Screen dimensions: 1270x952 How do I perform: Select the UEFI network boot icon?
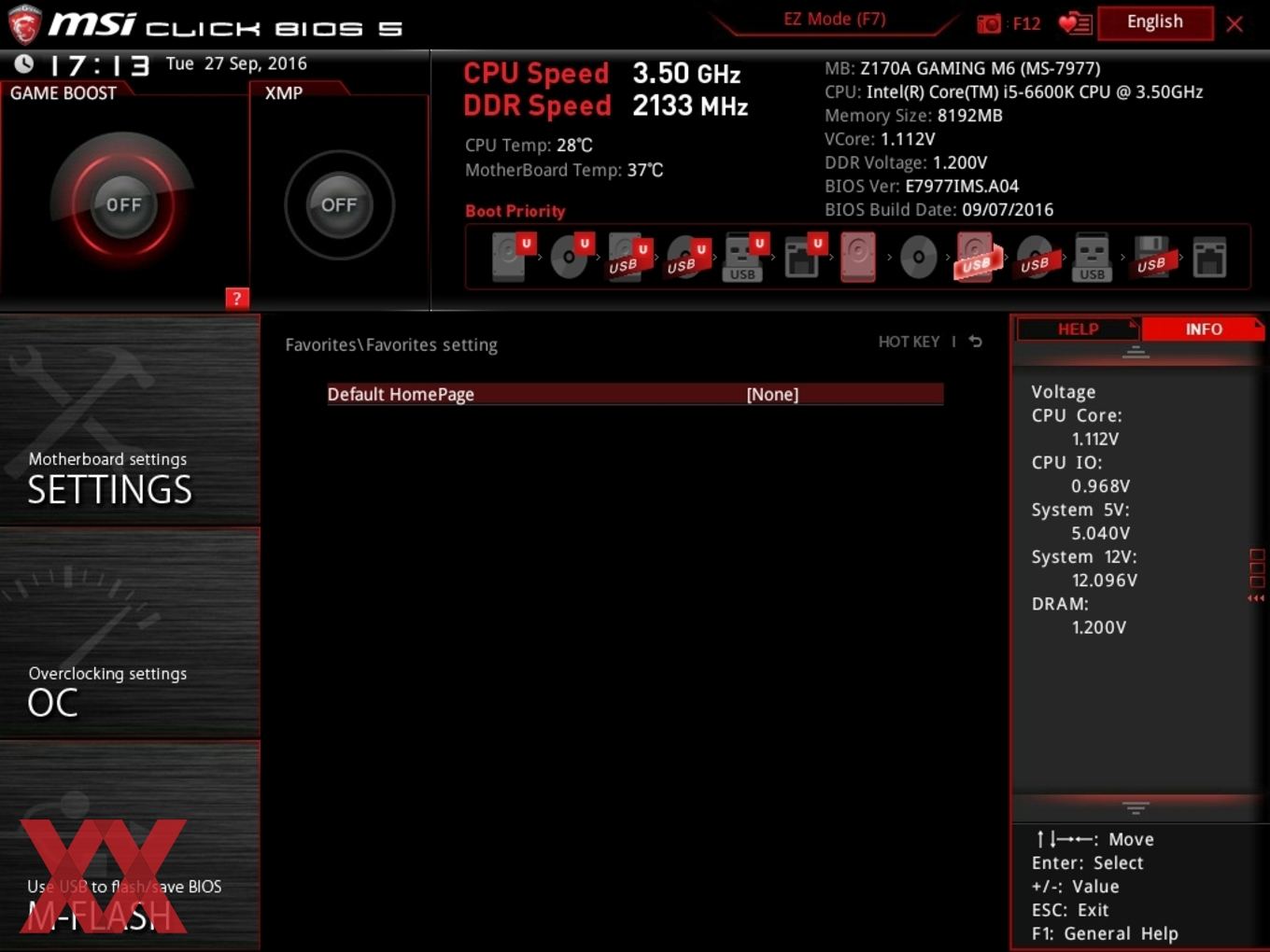coord(803,257)
